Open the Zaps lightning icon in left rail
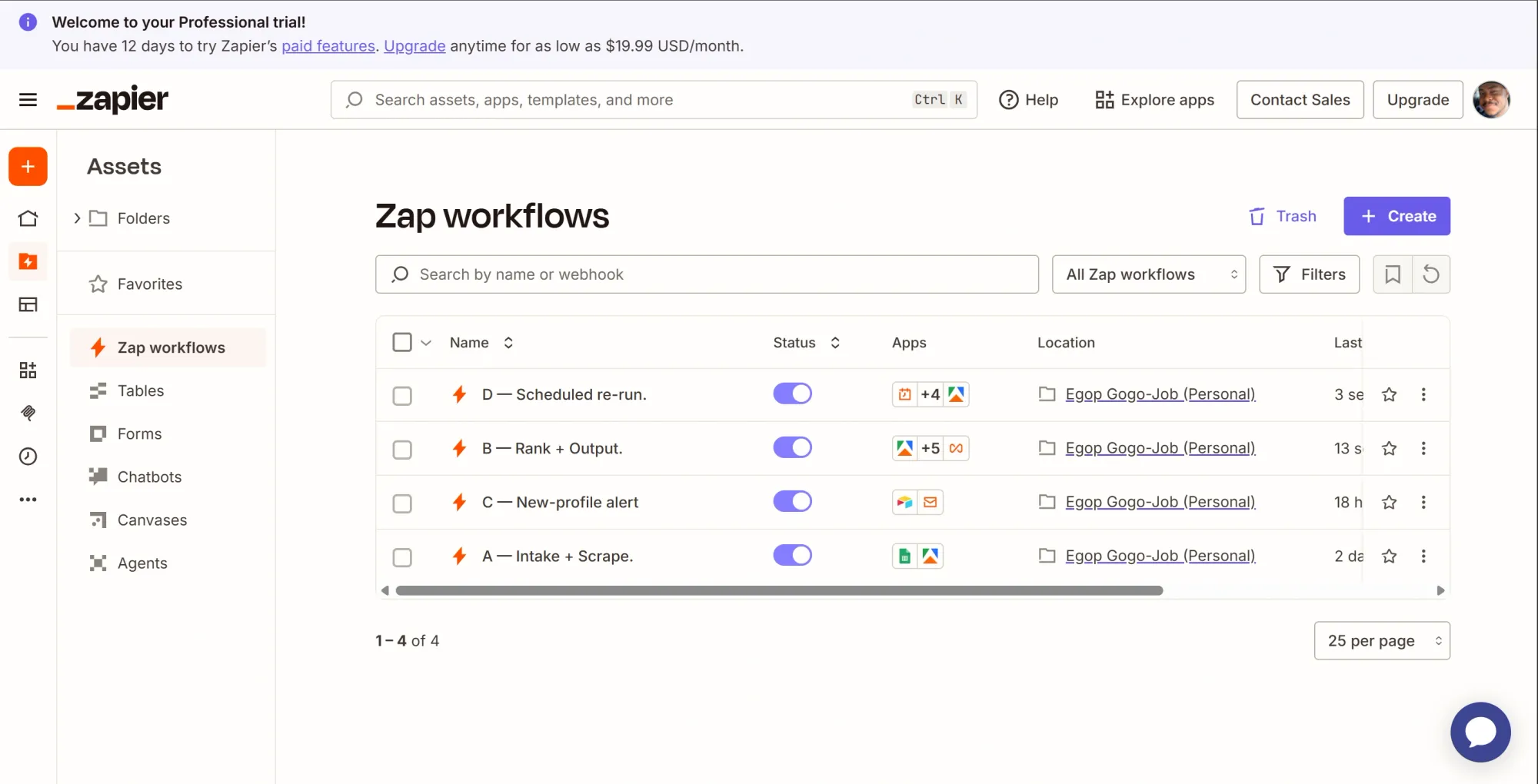The height and width of the screenshot is (784, 1538). [x=28, y=261]
